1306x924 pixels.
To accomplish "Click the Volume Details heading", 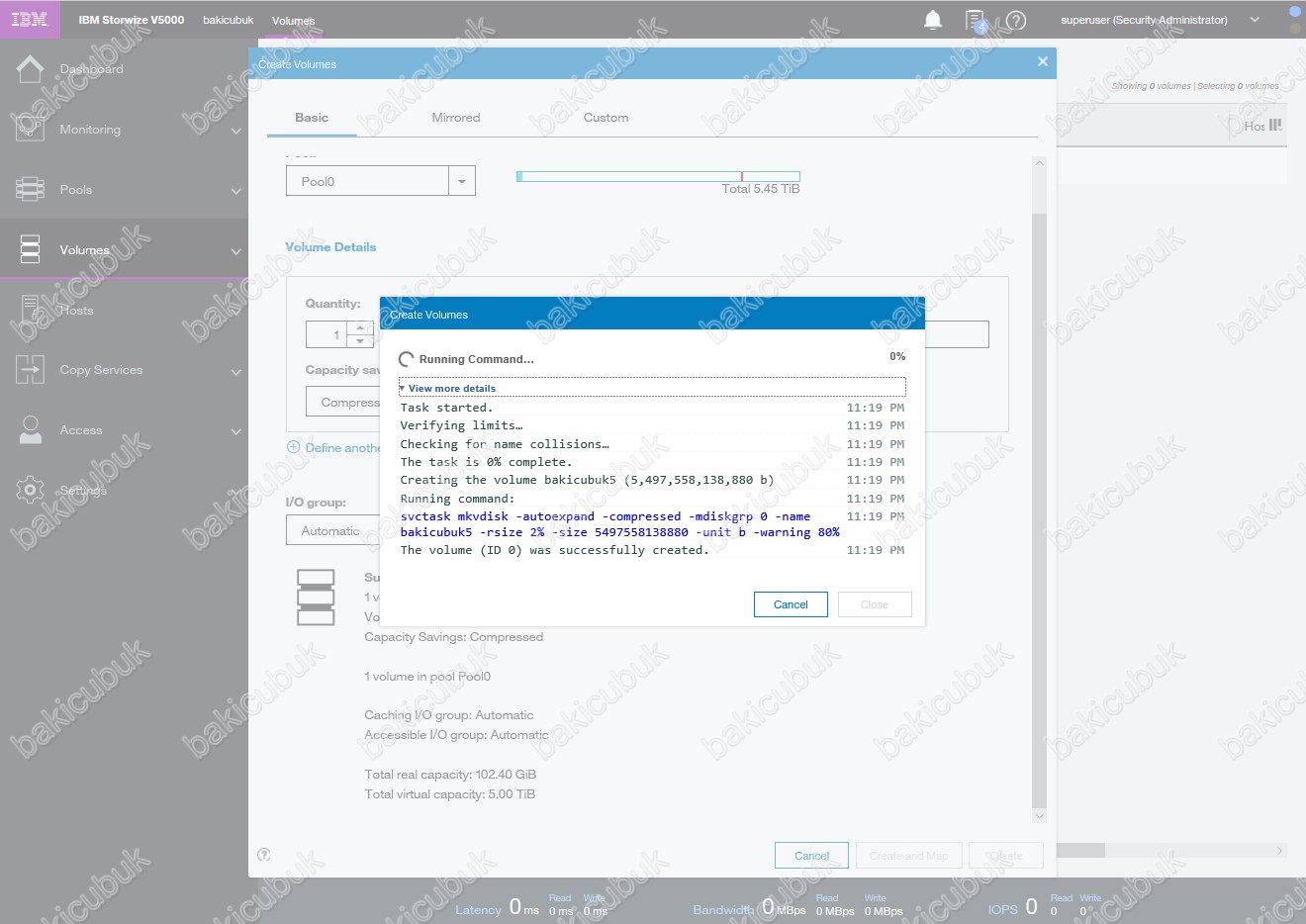I will point(330,247).
